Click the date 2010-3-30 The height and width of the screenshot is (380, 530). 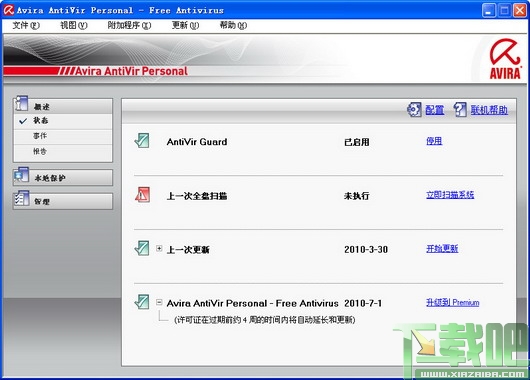pos(366,250)
